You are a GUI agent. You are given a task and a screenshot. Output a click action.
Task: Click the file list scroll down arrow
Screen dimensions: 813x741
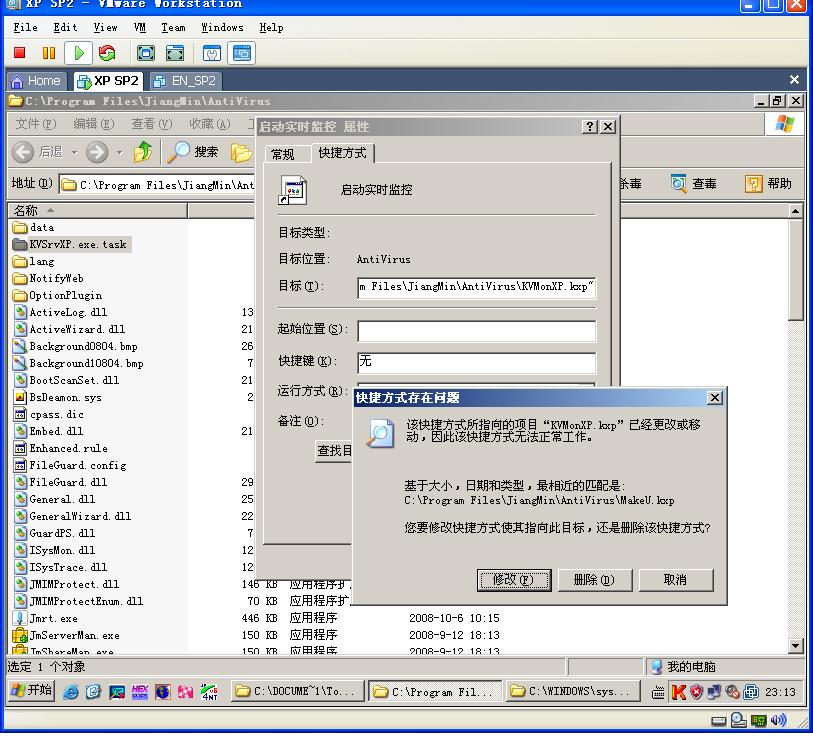796,646
